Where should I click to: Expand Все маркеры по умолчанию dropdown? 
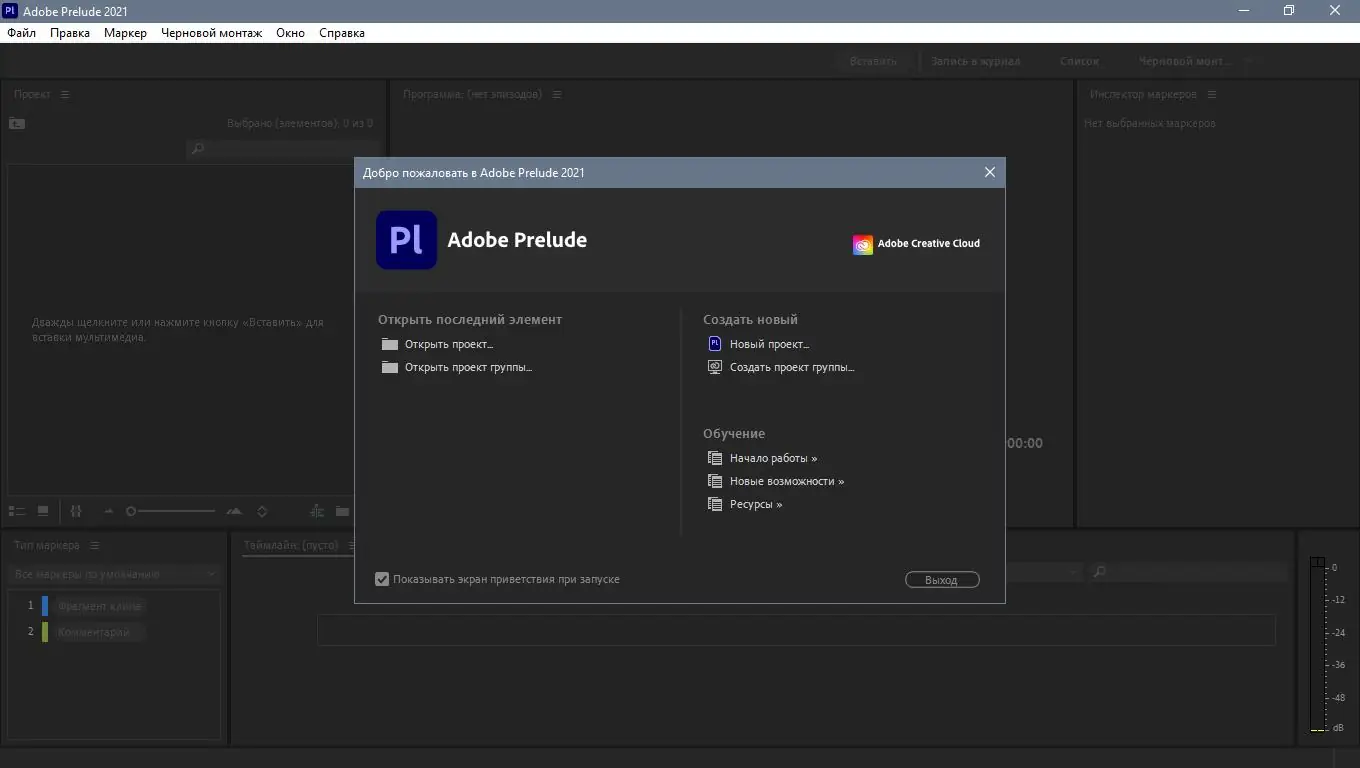(x=114, y=574)
